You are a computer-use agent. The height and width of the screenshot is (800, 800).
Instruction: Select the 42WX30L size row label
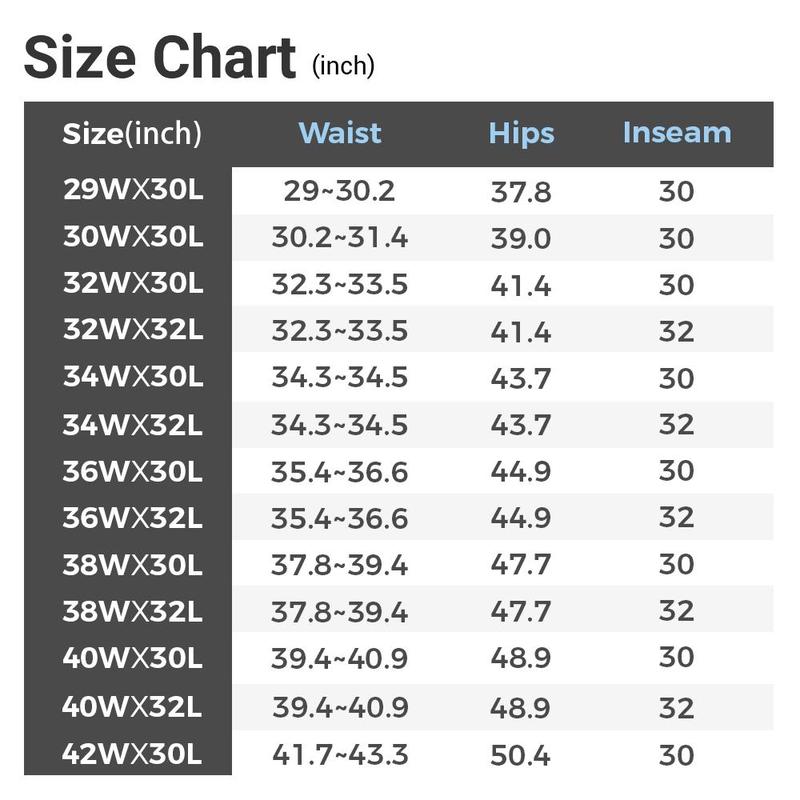tap(132, 752)
